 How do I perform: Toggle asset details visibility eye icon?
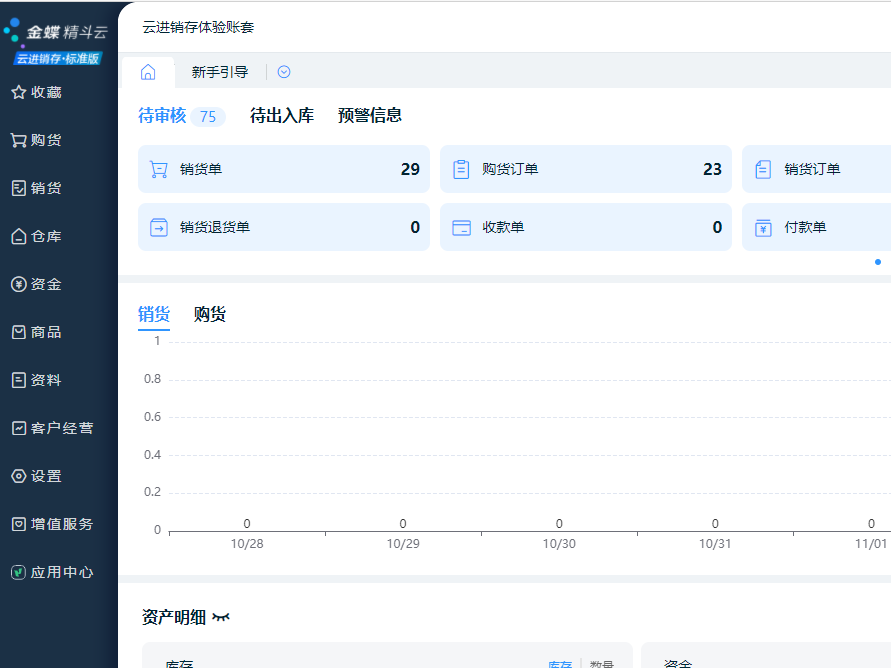click(221, 618)
